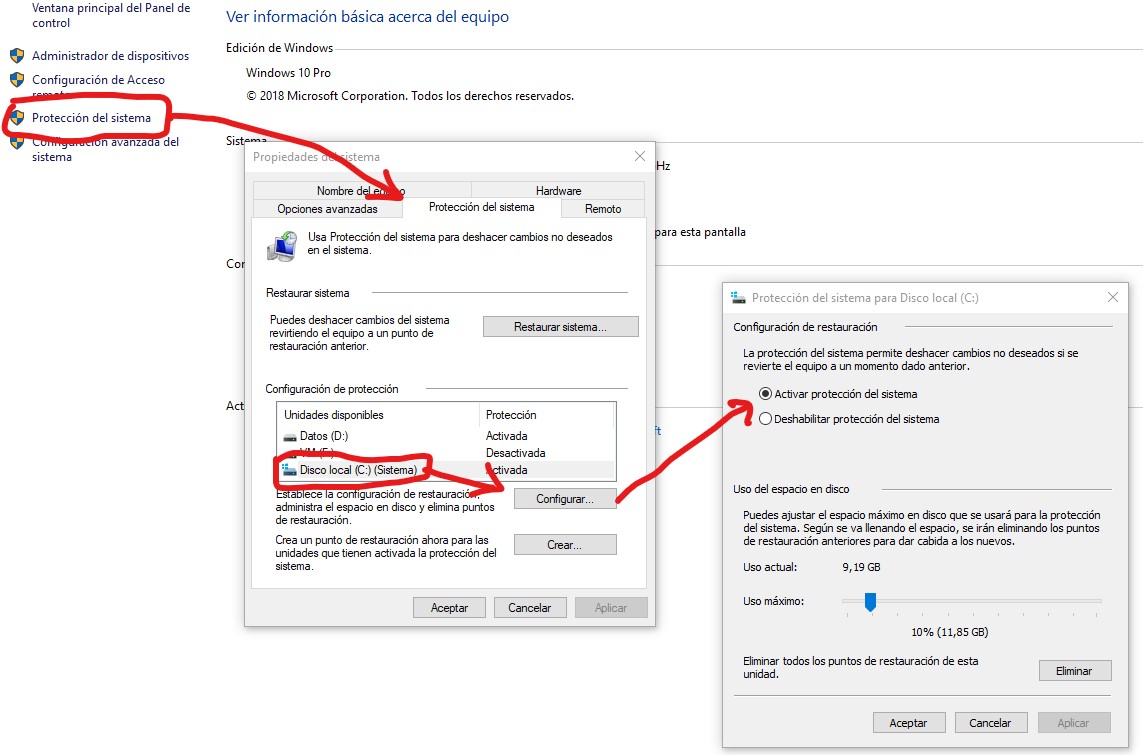Viewport: 1143px width, 755px height.
Task: Select Disco local (C:) (Sistema) row
Action: coord(446,470)
